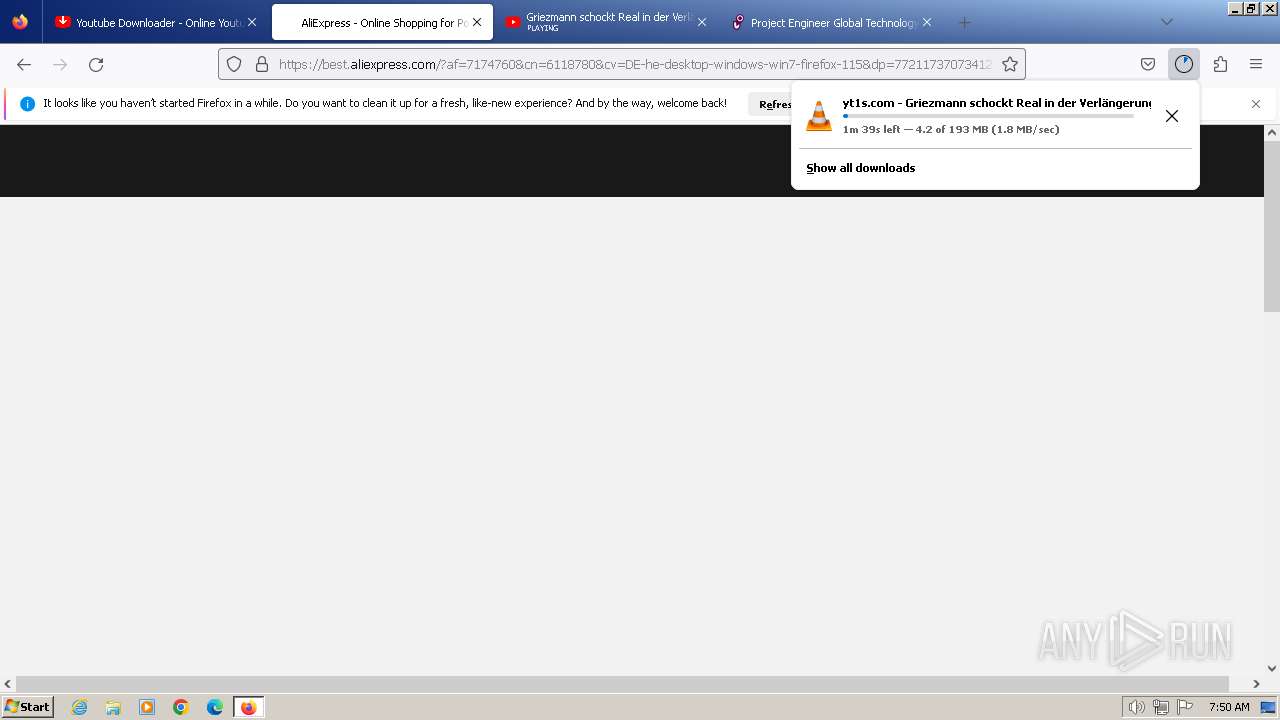
Task: Open the Windows Start menu
Action: tap(28, 707)
